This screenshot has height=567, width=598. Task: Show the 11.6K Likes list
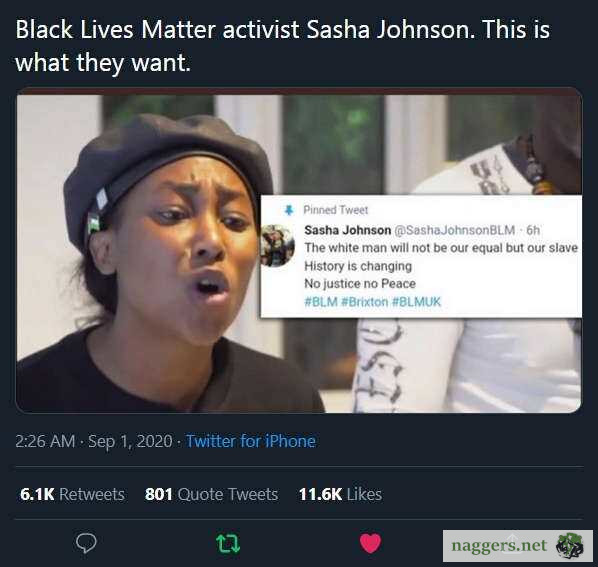tap(340, 494)
